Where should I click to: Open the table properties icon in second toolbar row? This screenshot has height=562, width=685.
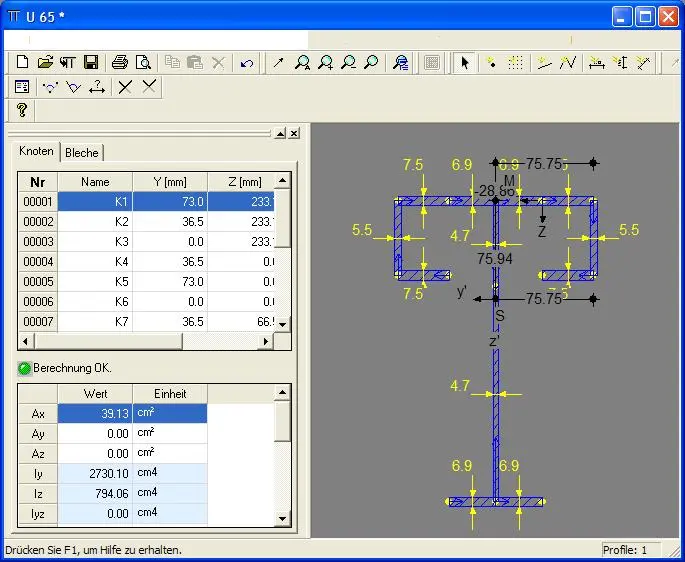(x=21, y=87)
